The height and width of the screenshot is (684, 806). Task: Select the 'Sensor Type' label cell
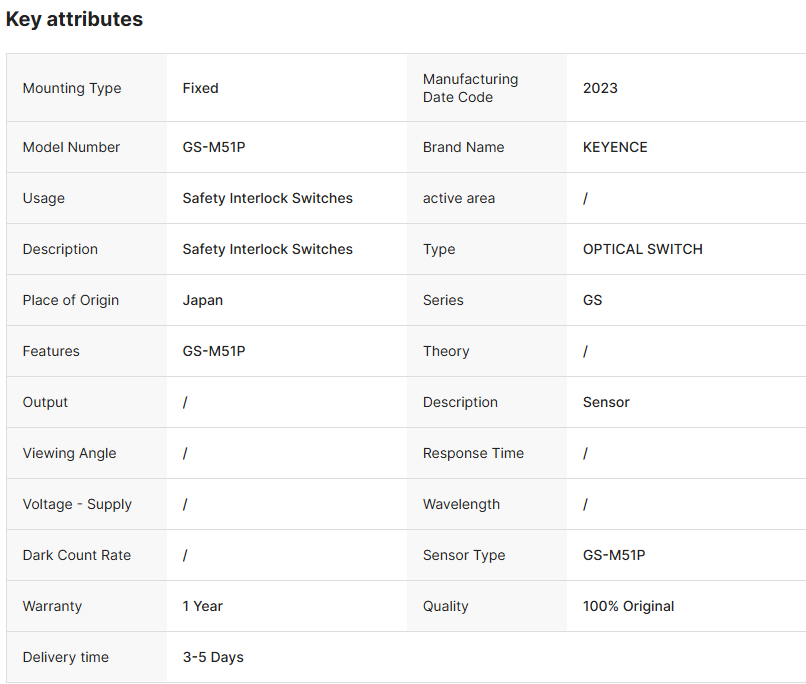464,555
